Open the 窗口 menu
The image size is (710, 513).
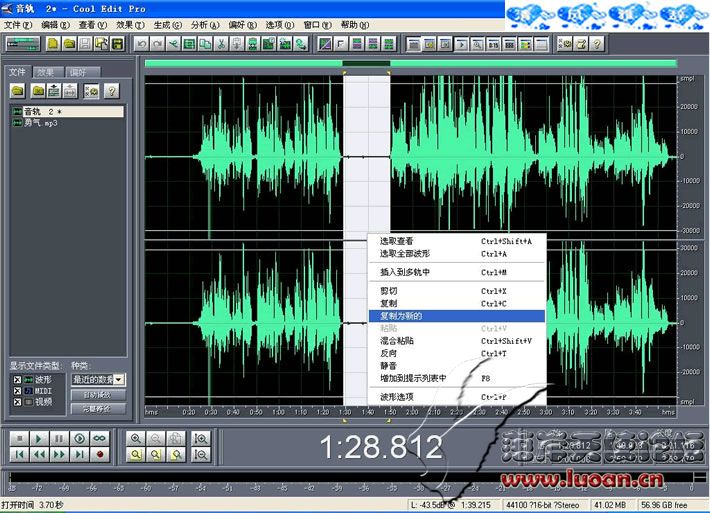coord(317,24)
